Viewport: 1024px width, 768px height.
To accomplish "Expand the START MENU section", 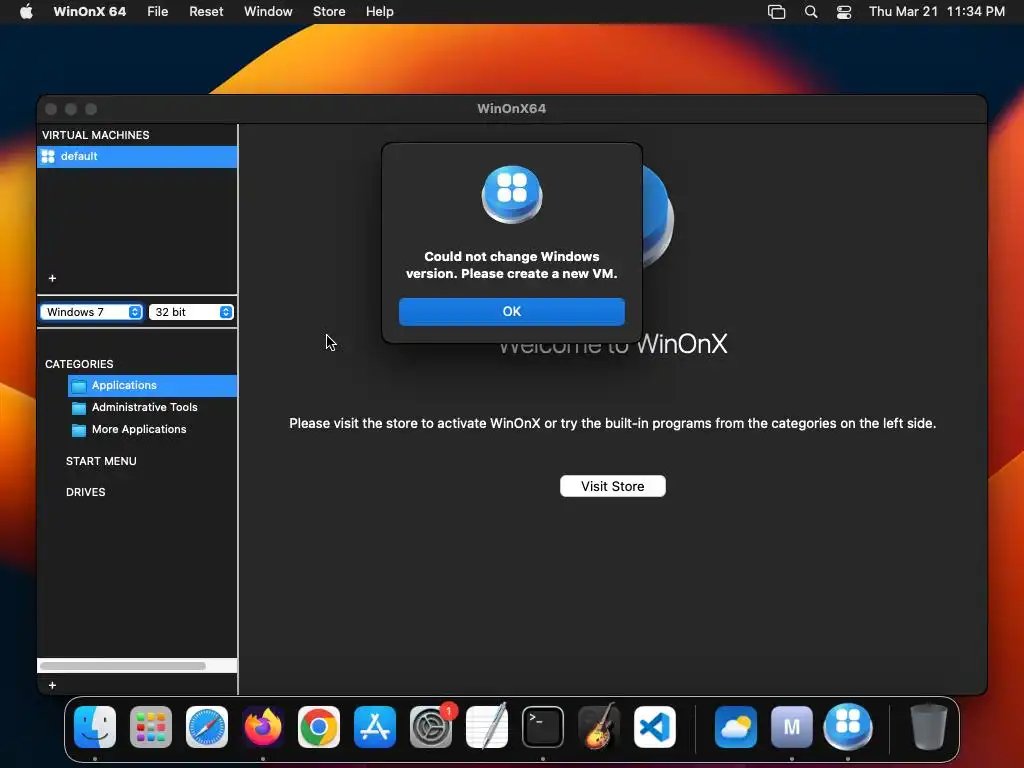I will tap(101, 461).
